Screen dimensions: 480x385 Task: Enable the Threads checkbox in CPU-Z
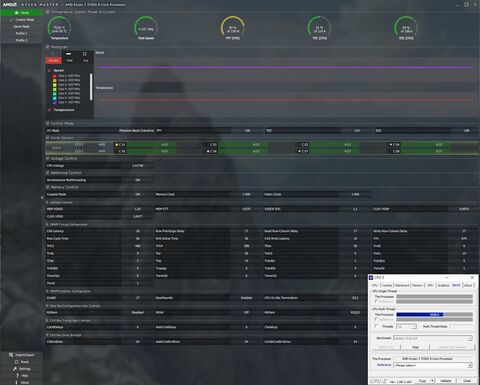tap(377, 326)
